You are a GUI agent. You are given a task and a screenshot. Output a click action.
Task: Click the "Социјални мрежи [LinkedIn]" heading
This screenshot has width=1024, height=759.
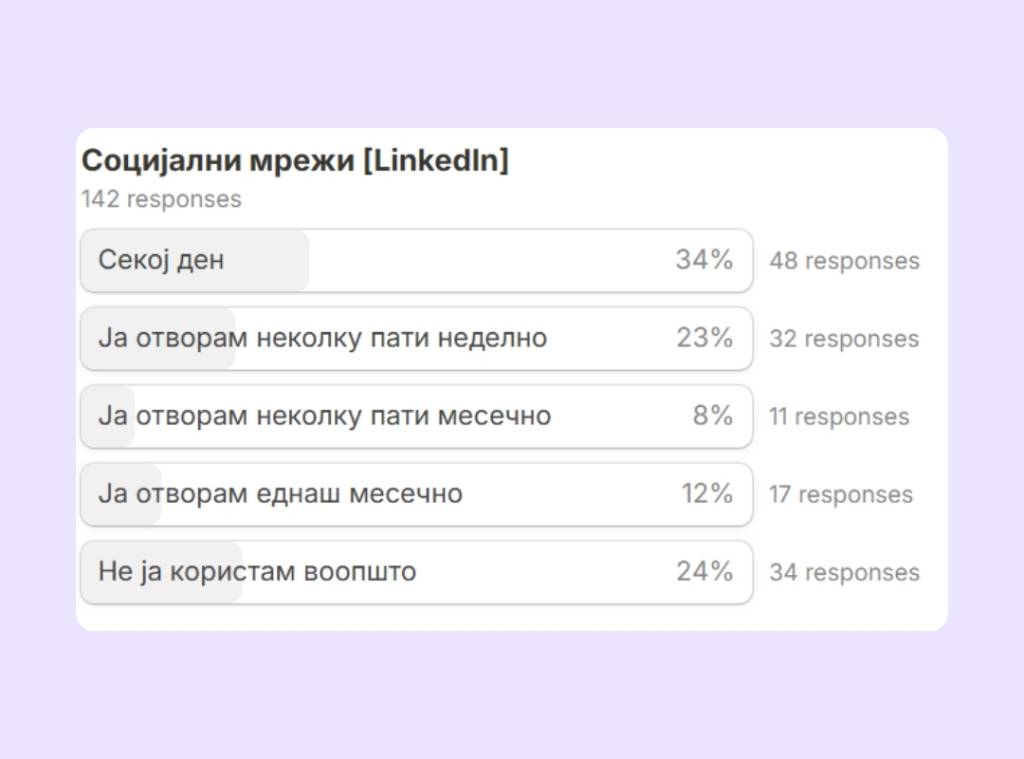pos(294,161)
